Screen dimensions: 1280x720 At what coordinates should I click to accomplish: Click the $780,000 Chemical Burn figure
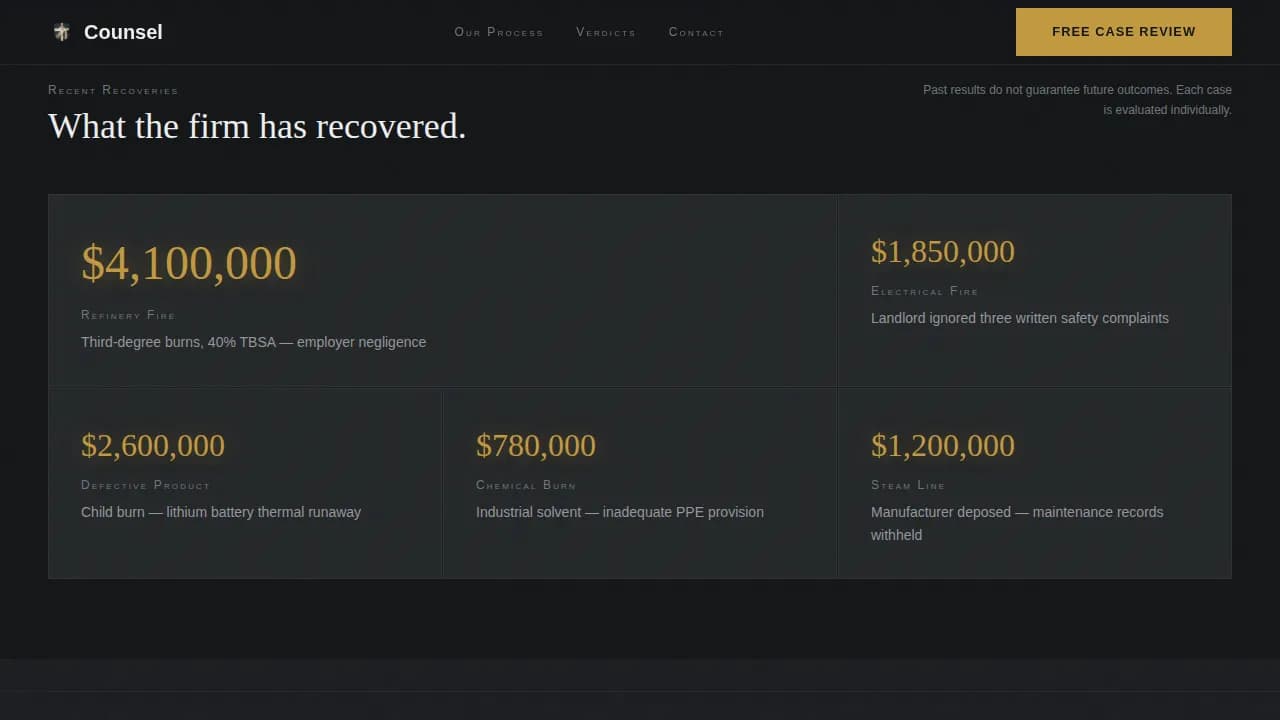536,445
